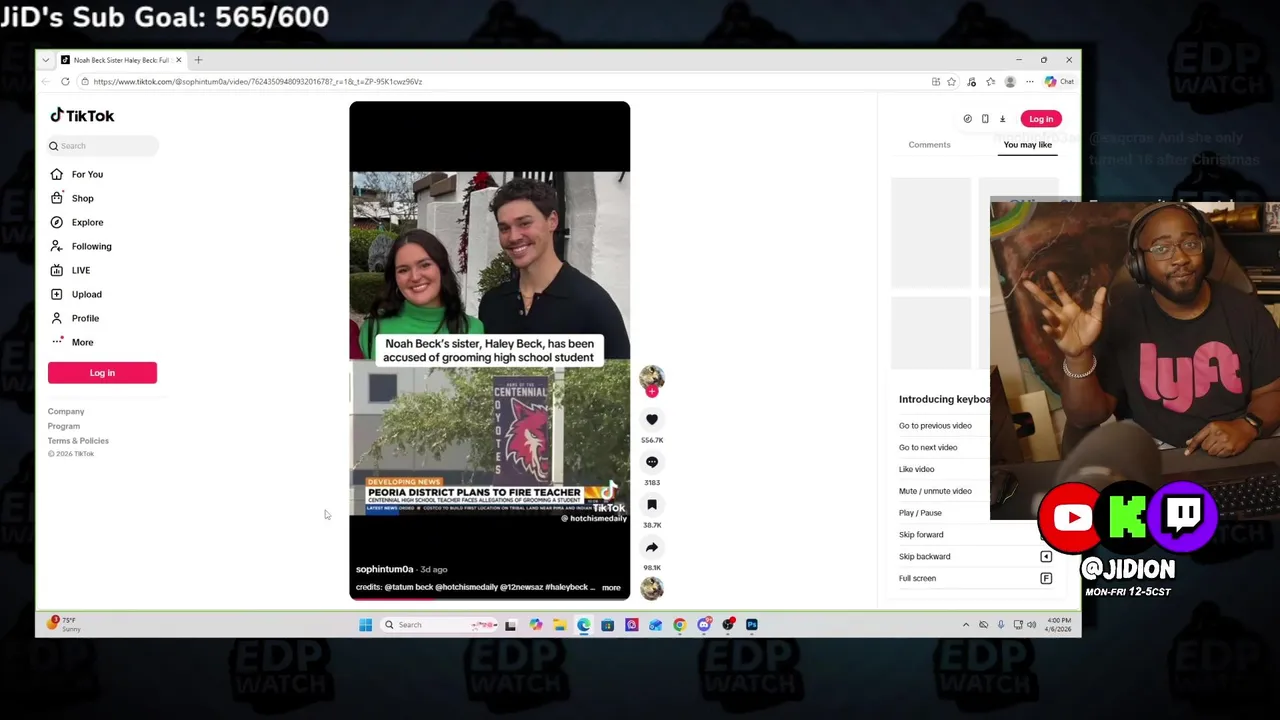
Task: Expand the Company footer section
Action: [x=66, y=411]
